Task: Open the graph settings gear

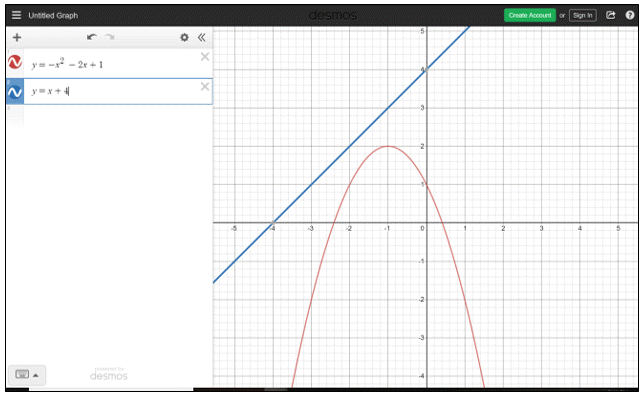Action: click(185, 38)
